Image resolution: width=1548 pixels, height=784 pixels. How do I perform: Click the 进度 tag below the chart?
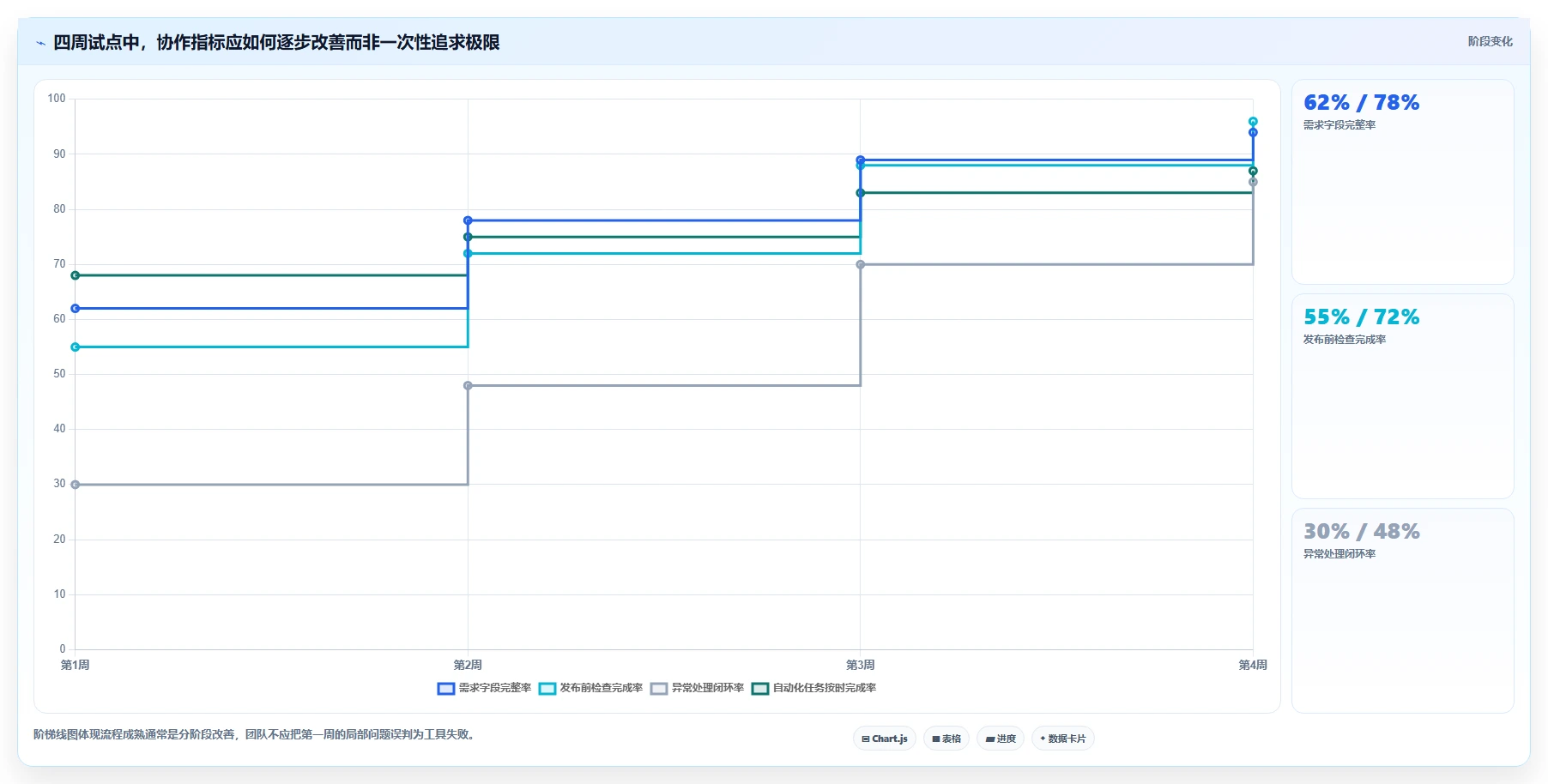pos(1001,739)
